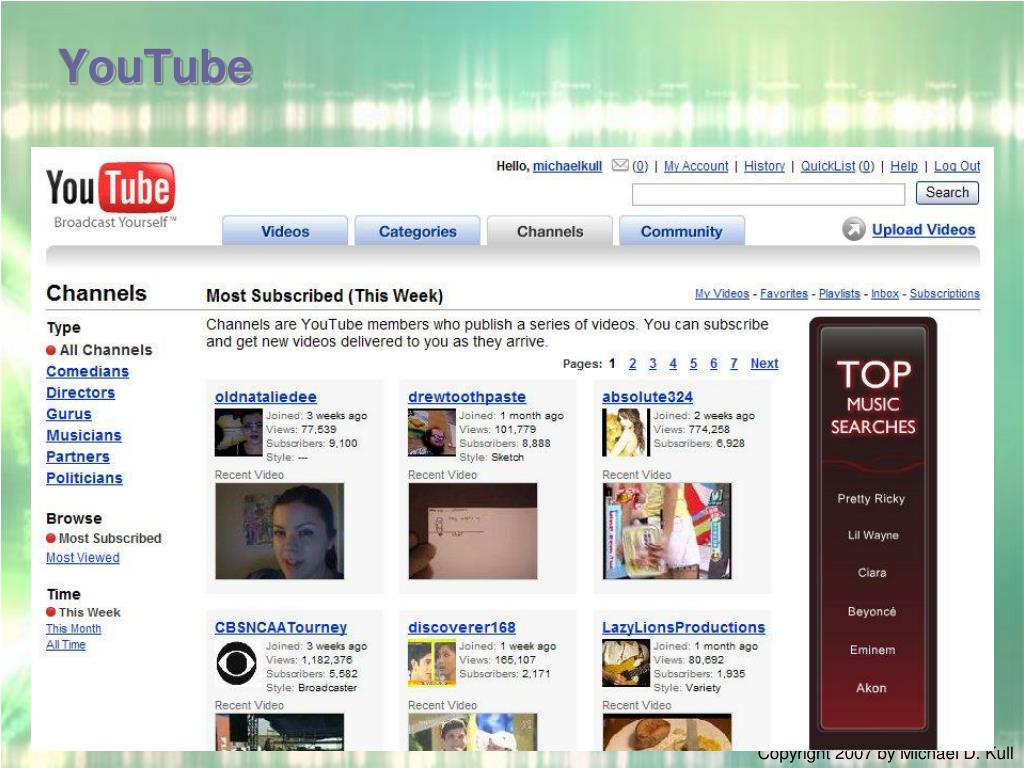Image resolution: width=1024 pixels, height=768 pixels.
Task: Show channels for All Time
Action: pos(66,645)
